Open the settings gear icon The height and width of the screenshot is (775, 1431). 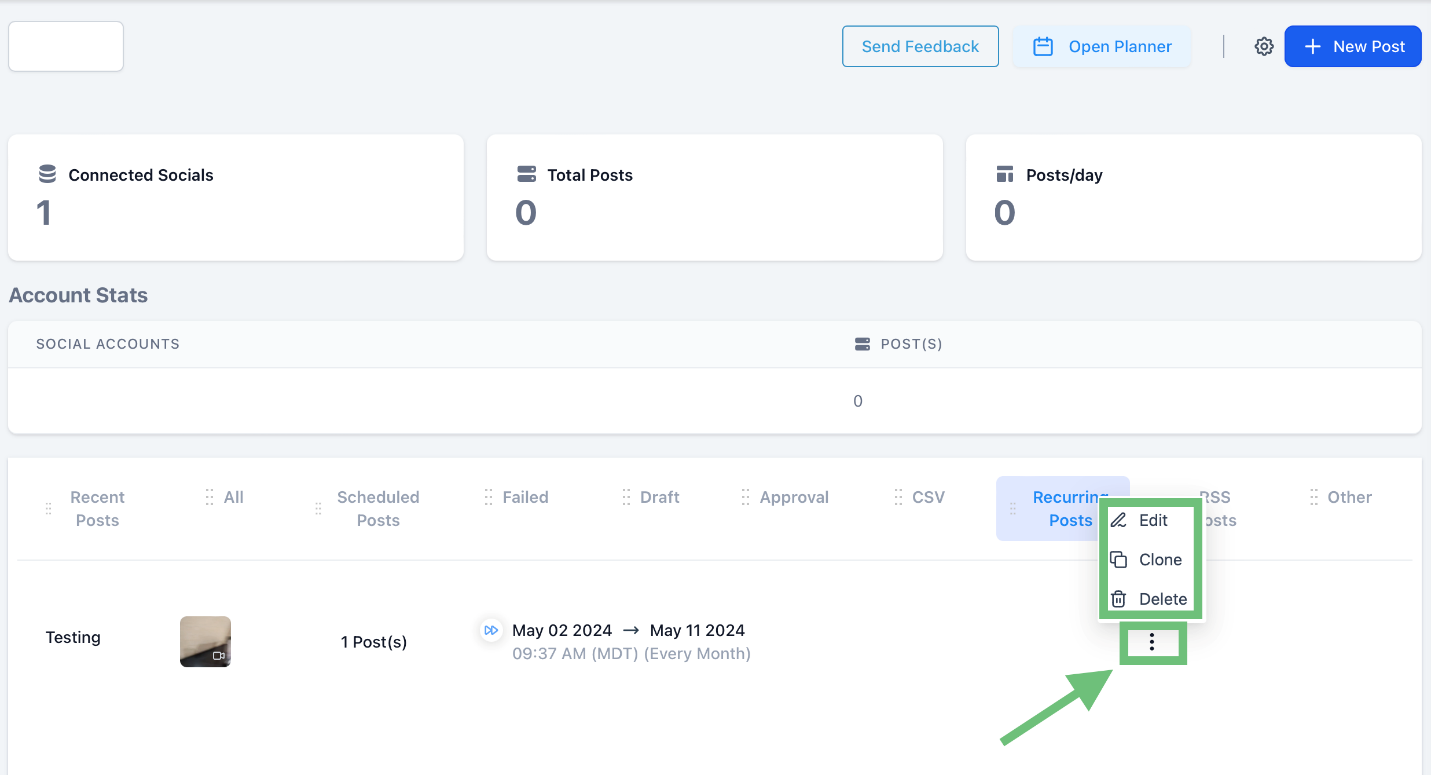(1264, 47)
